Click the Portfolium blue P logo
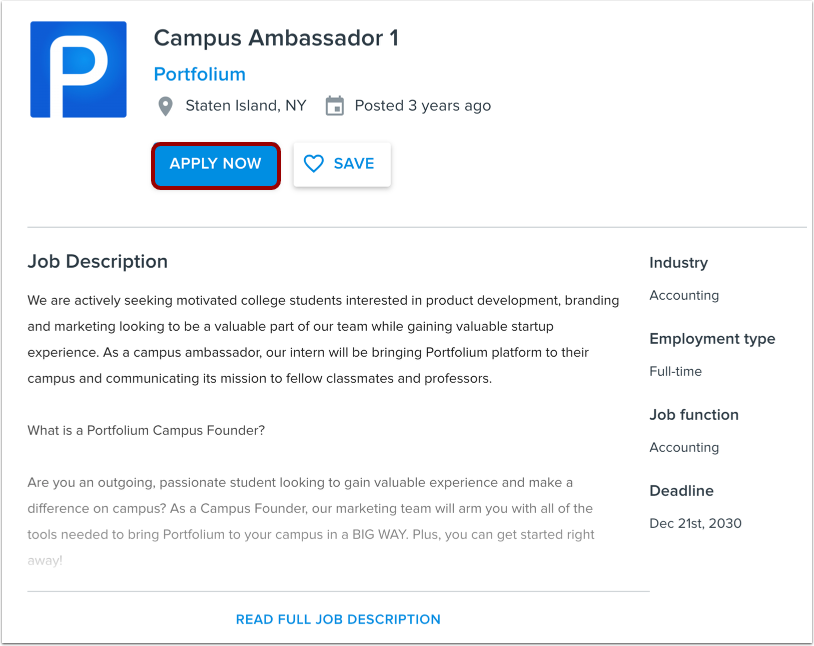This screenshot has width=814, height=646. point(78,69)
